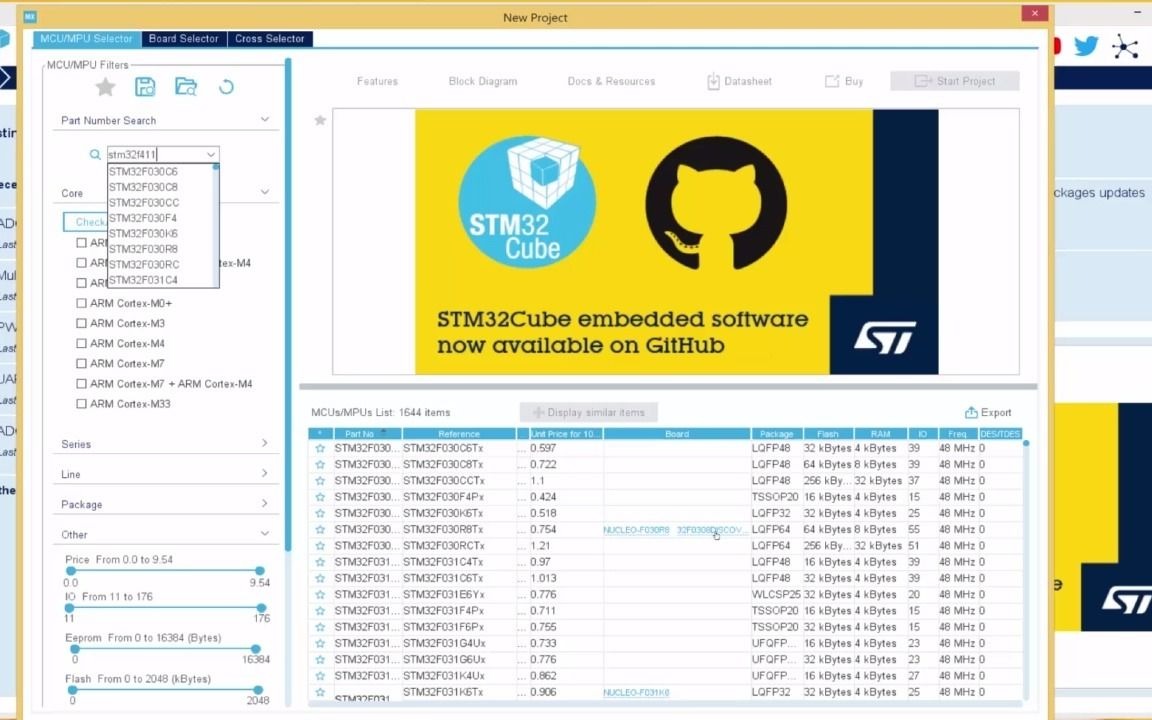Enable the ARM Cortex-M33 filter
Image resolution: width=1152 pixels, height=720 pixels.
pos(81,403)
